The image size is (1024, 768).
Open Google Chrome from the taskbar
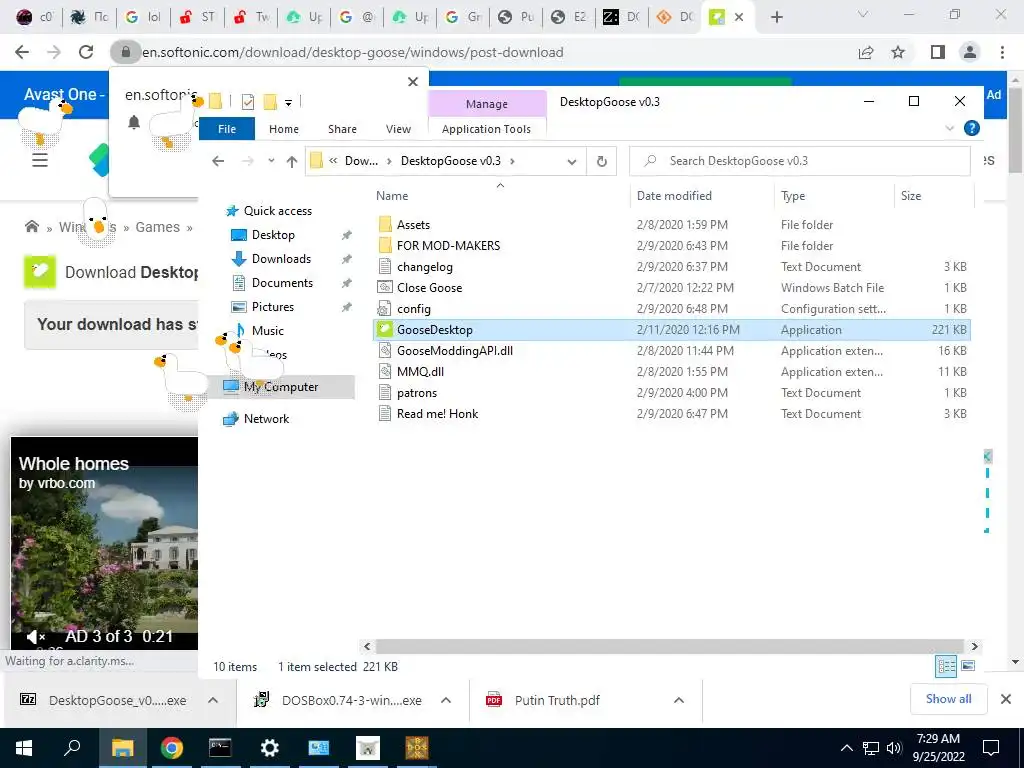click(x=171, y=748)
